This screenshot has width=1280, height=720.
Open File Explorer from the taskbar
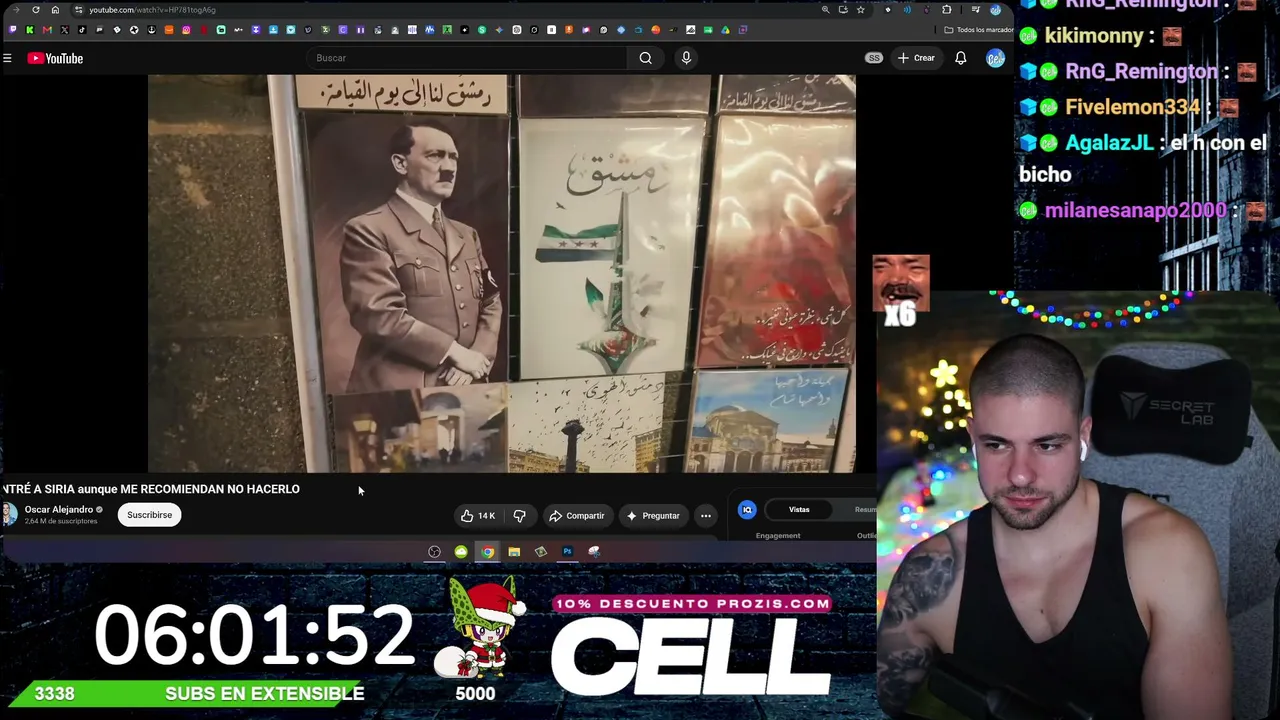pyautogui.click(x=514, y=552)
